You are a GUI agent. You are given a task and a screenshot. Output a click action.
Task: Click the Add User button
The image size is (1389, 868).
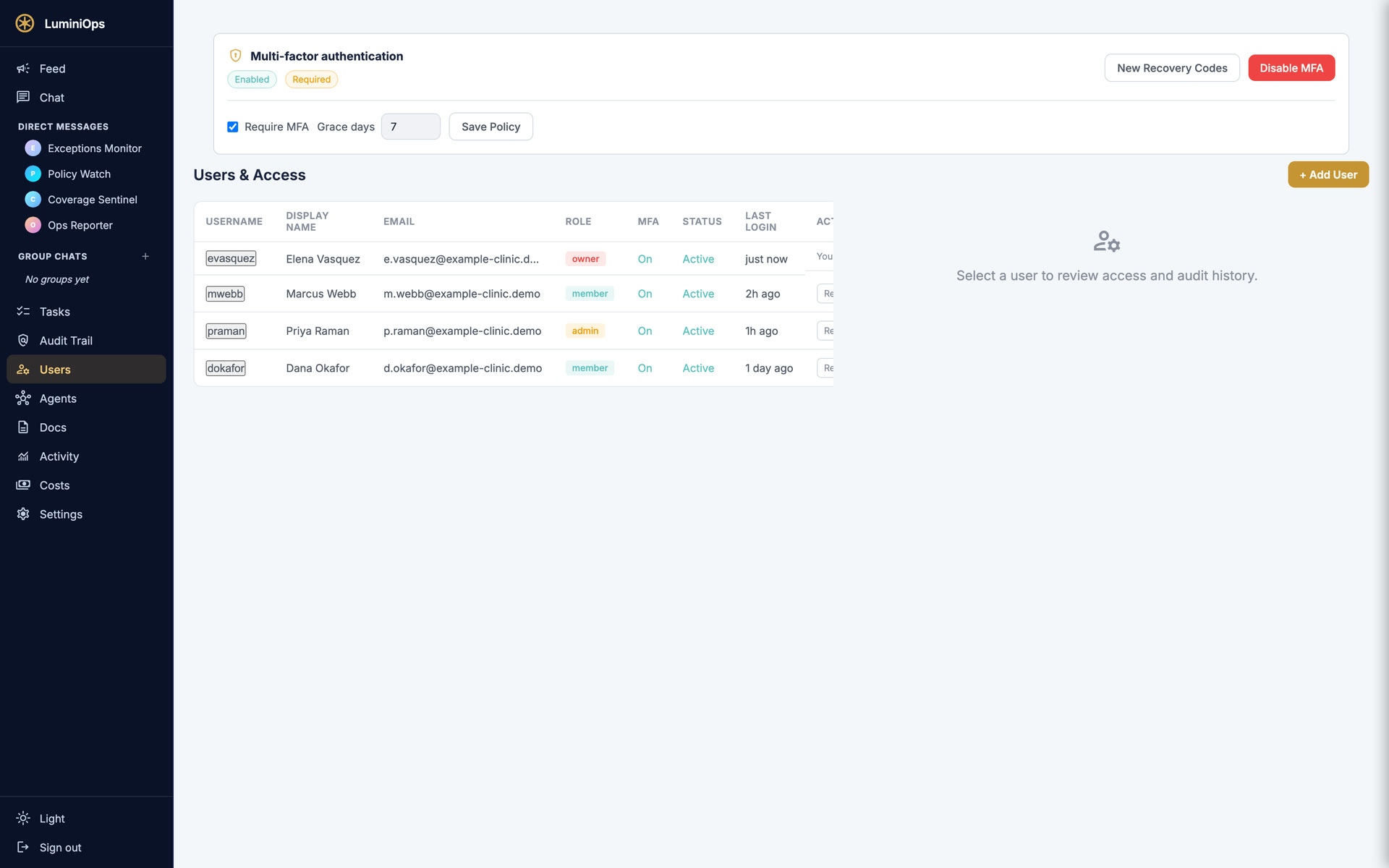point(1328,174)
